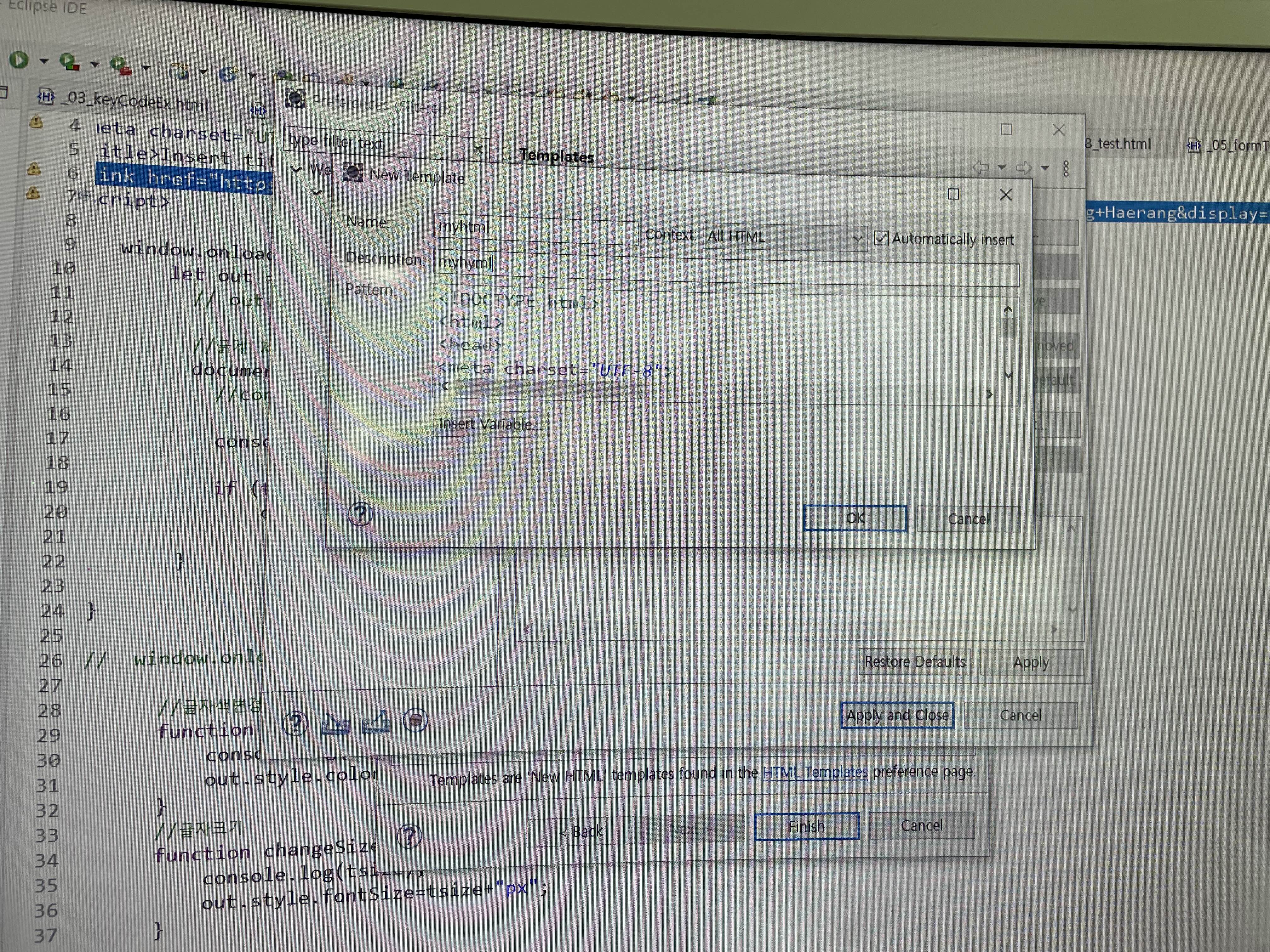Open the Context dropdown showing All HTML
The image size is (1270, 952).
click(784, 237)
